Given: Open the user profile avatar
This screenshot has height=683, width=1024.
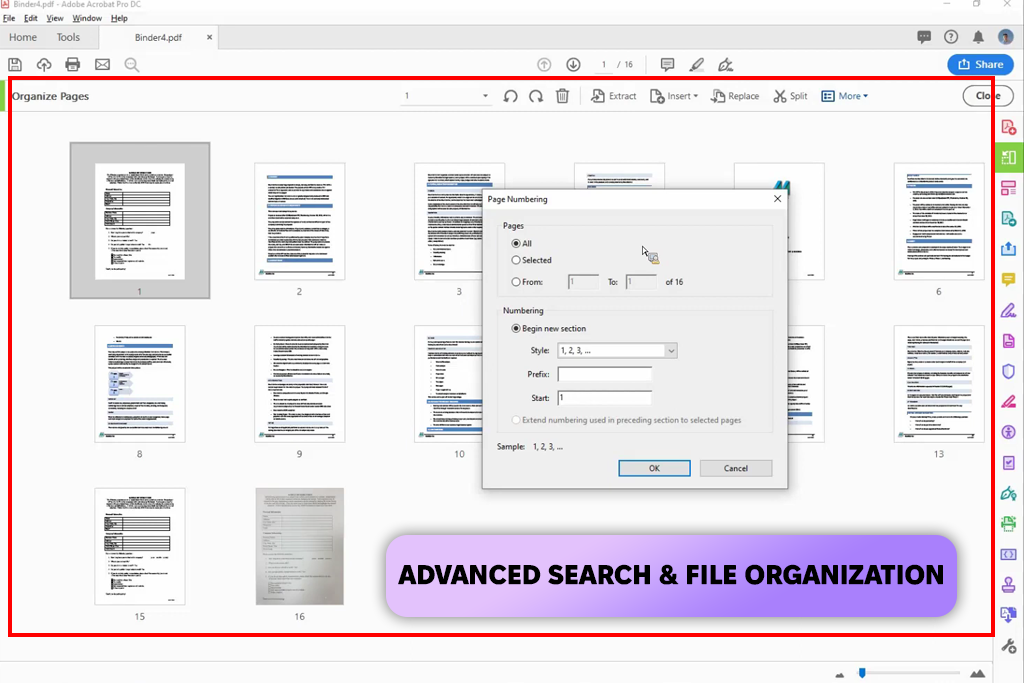Looking at the screenshot, I should click(1006, 37).
